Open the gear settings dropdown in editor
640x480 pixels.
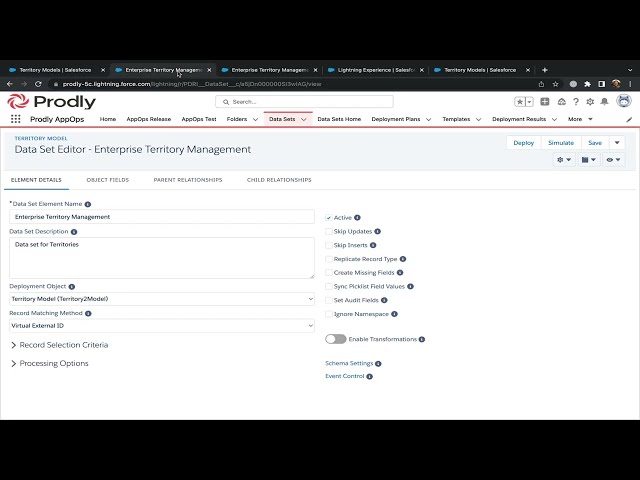tap(564, 160)
